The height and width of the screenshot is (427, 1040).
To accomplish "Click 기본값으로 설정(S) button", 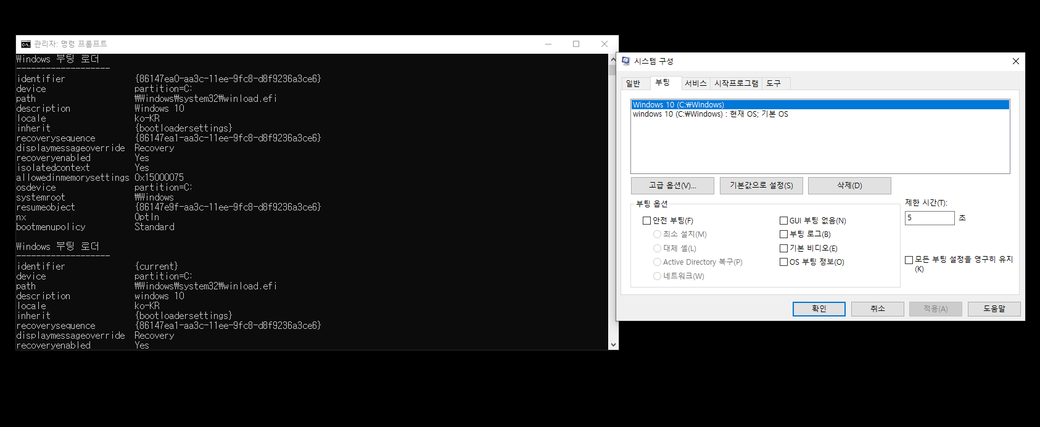I will pyautogui.click(x=761, y=186).
